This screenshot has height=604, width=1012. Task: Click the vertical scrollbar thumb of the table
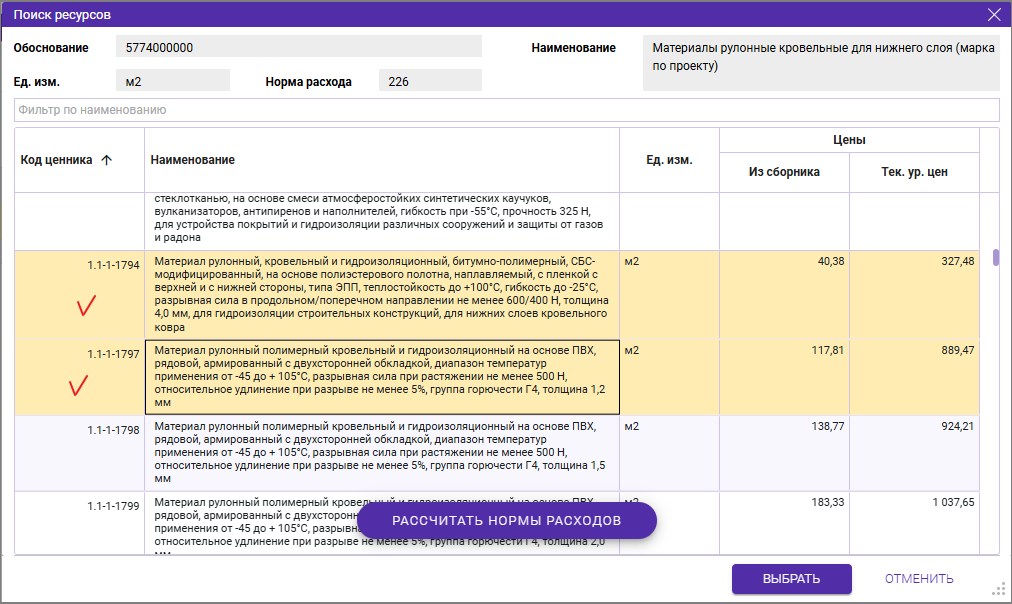tap(996, 258)
